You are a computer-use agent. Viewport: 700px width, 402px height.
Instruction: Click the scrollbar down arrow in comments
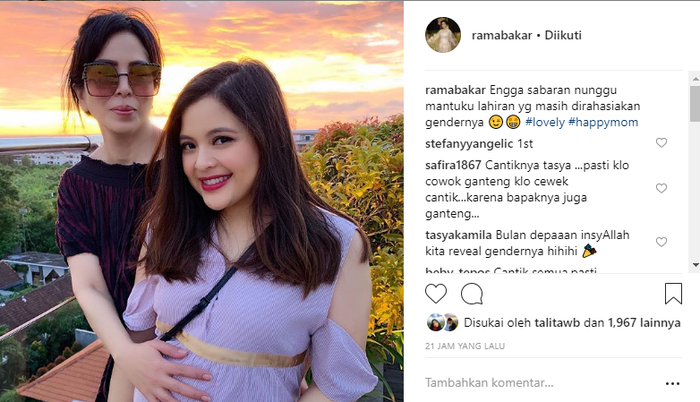click(695, 265)
